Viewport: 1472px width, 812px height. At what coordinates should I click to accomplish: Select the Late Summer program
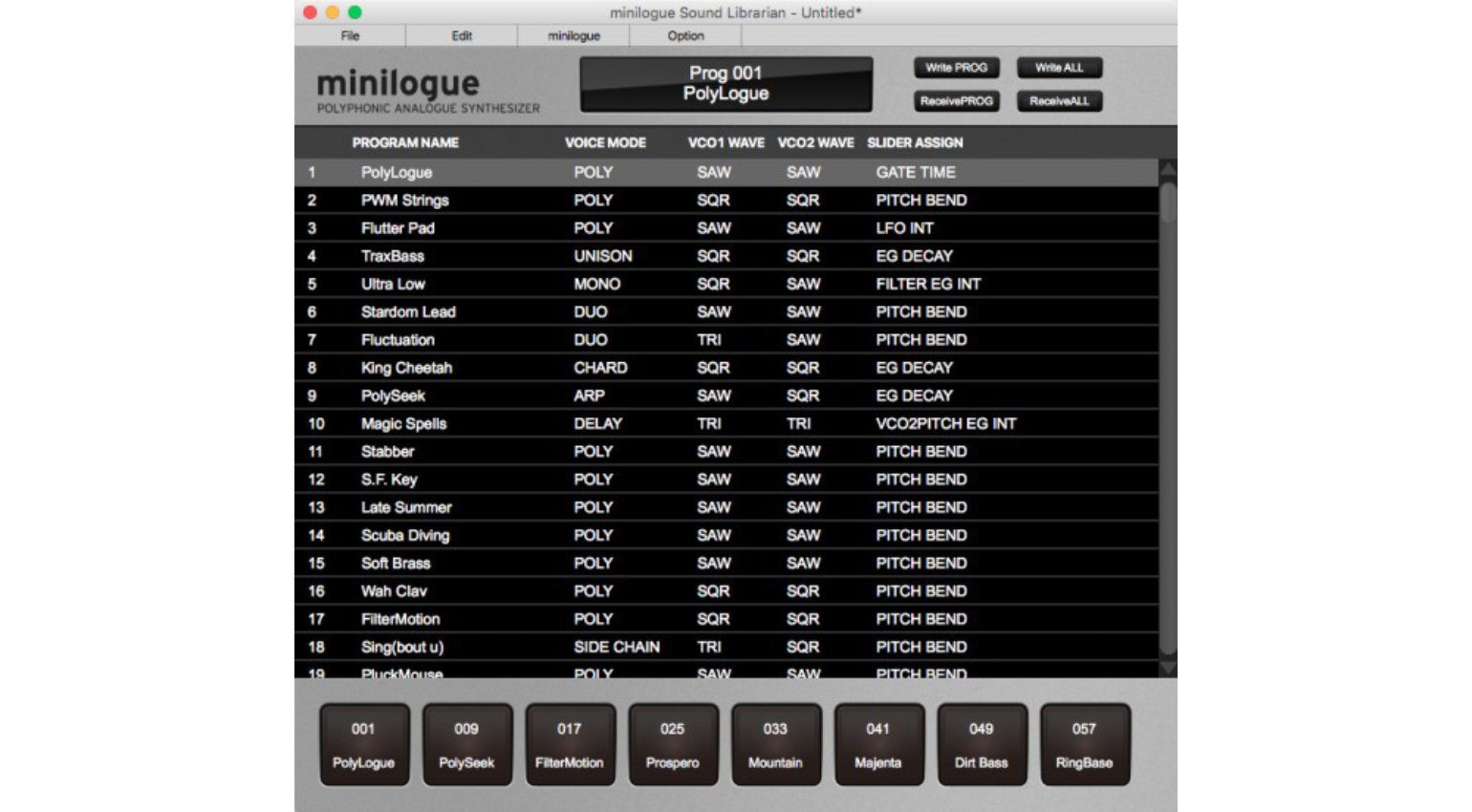[x=726, y=507]
